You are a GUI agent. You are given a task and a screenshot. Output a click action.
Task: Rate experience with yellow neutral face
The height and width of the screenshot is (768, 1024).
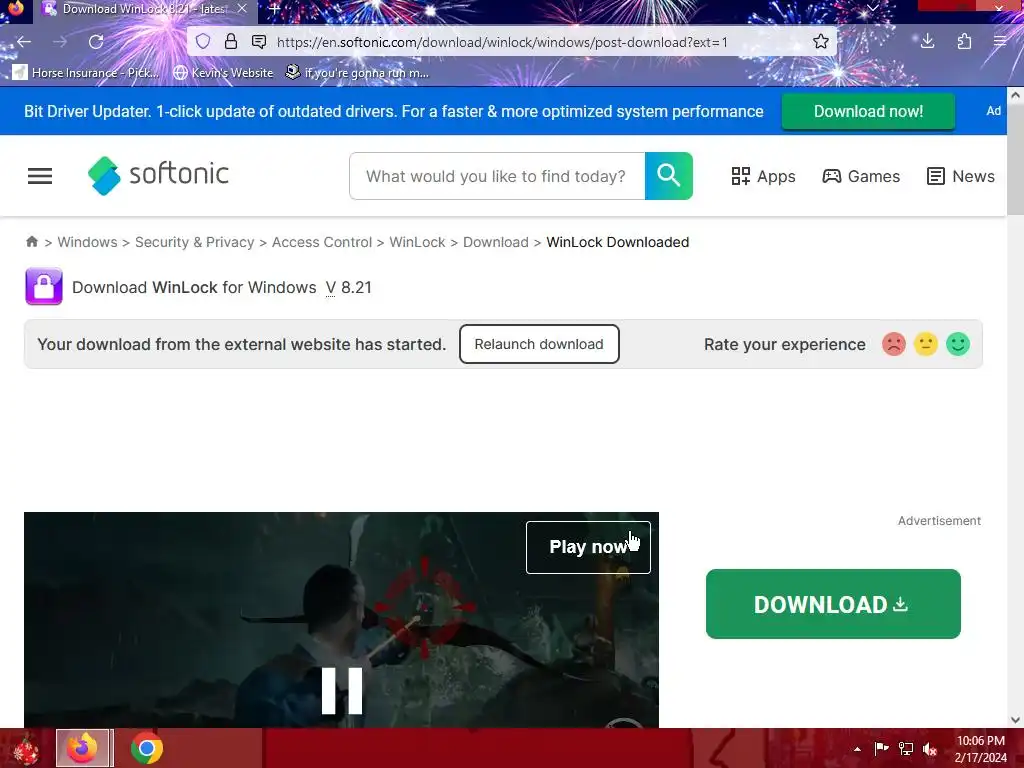tap(925, 344)
